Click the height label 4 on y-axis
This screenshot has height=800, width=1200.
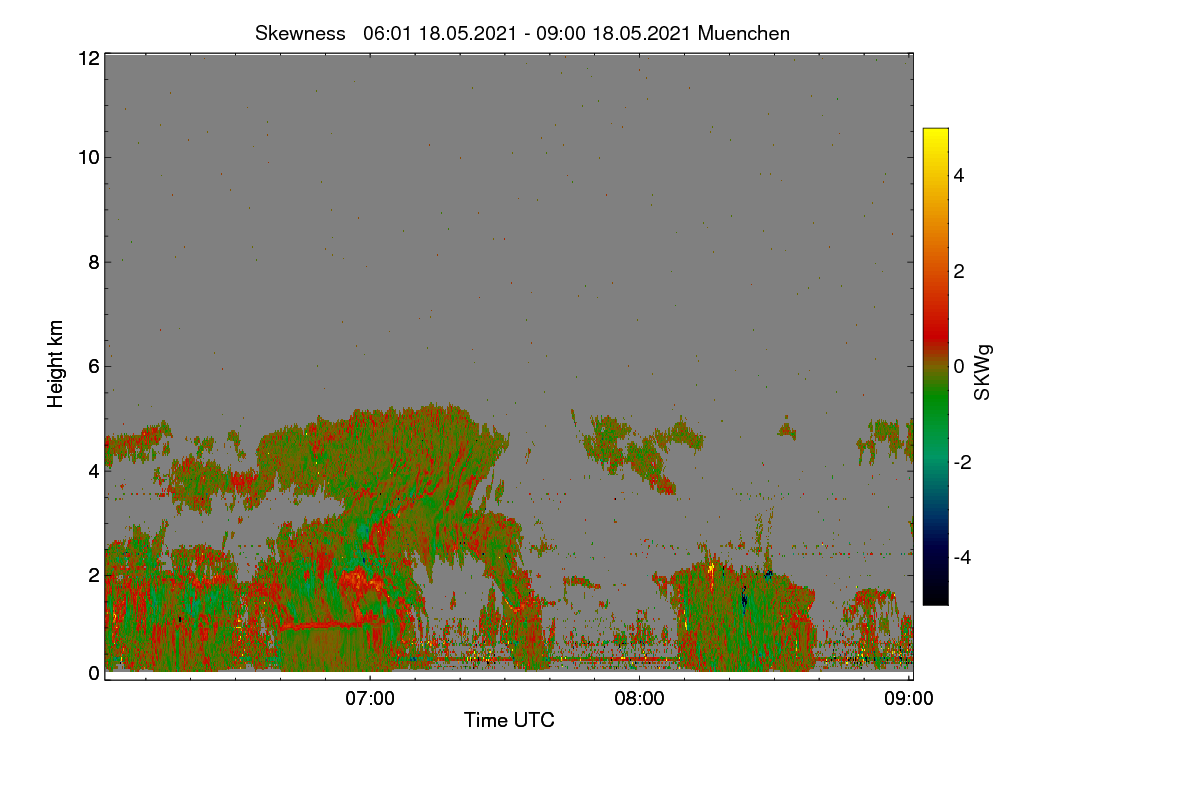coord(92,470)
